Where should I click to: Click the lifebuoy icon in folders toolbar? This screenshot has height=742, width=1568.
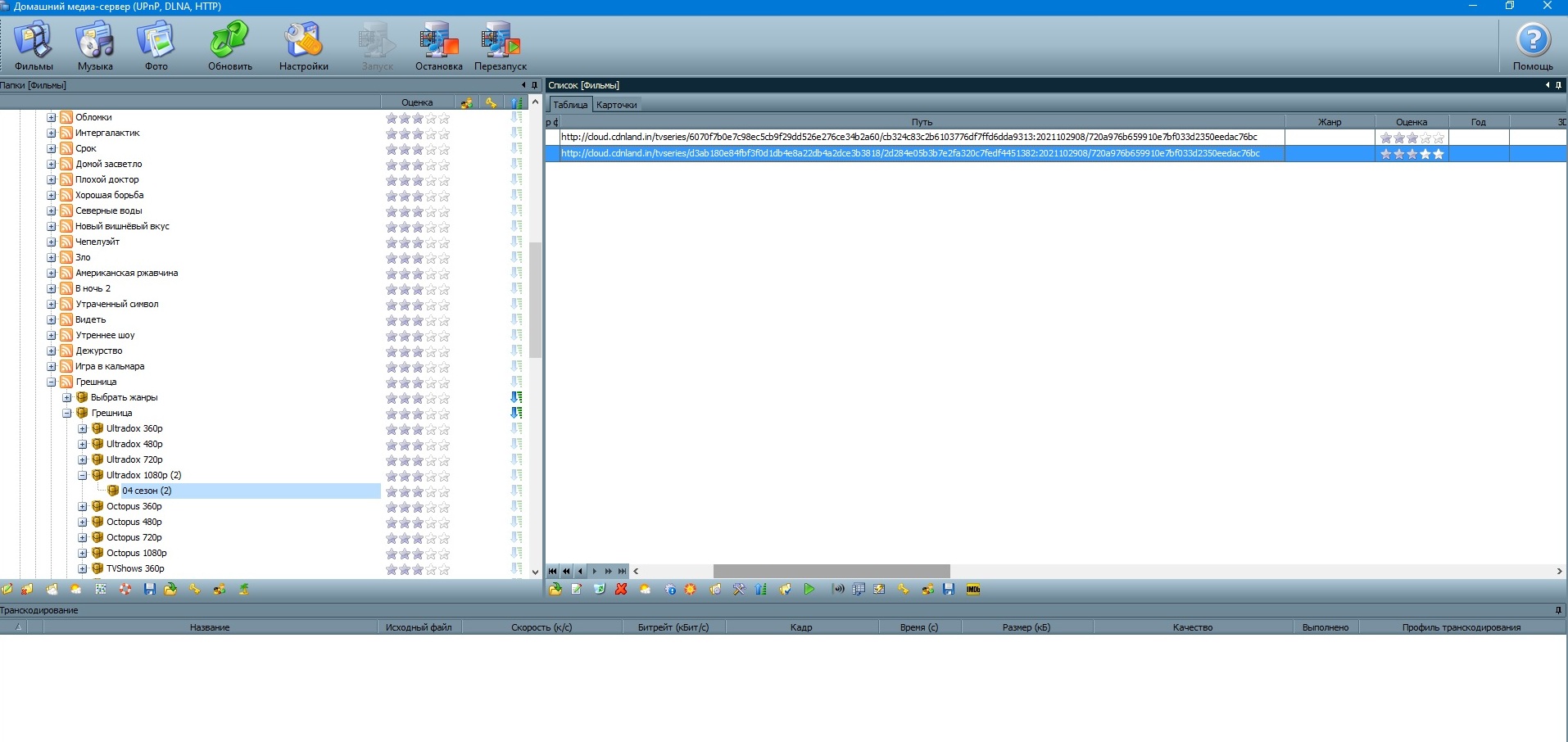click(x=125, y=590)
